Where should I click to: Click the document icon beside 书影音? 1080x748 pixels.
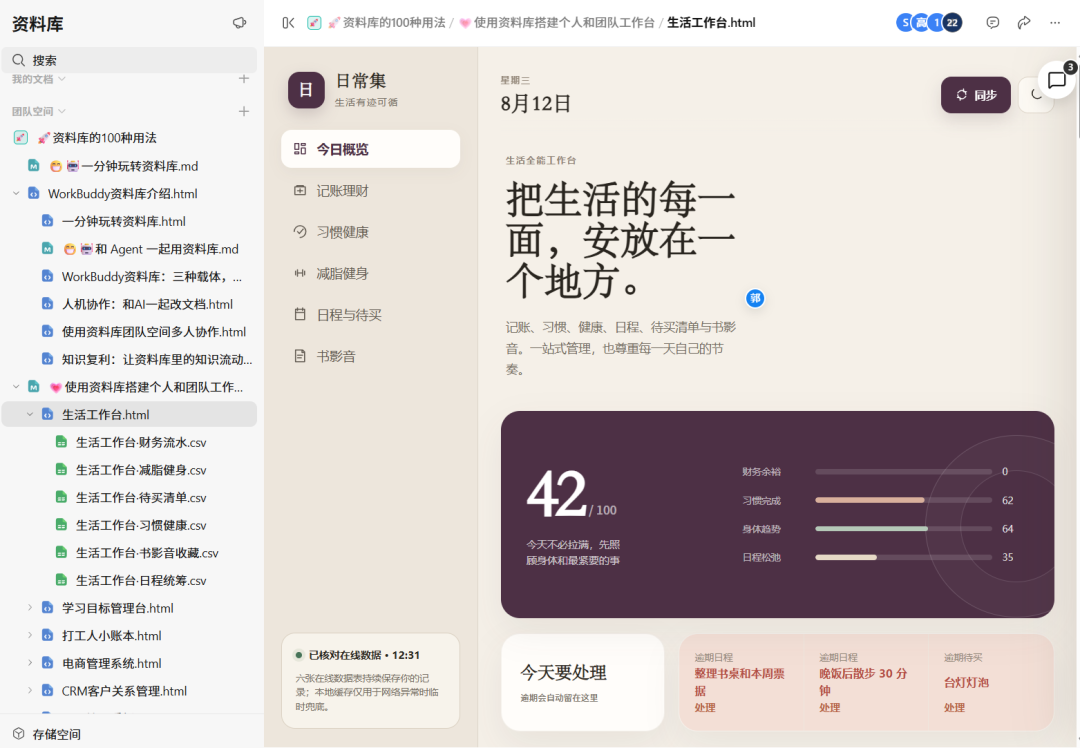[x=300, y=355]
